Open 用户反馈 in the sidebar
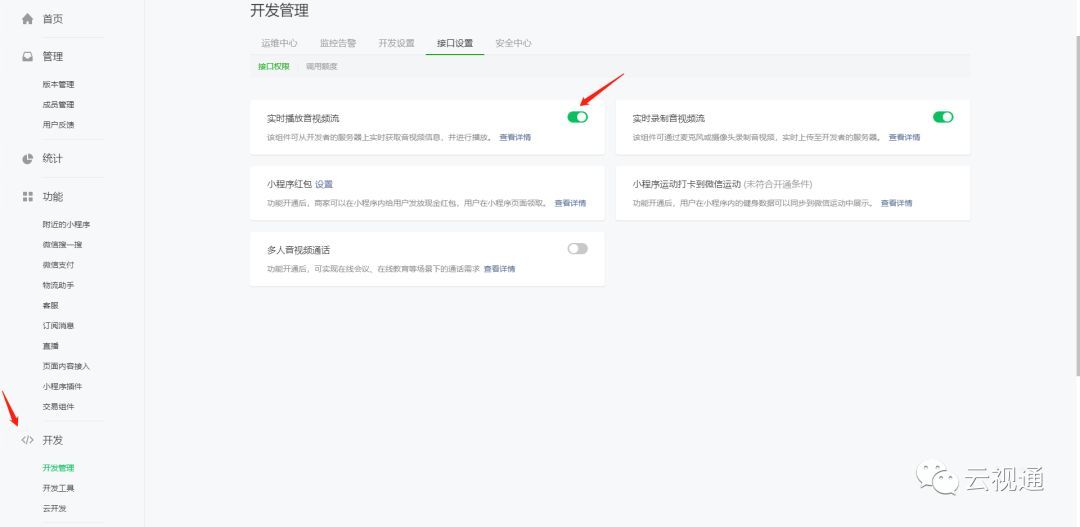Screen dimensions: 1080x527 59,125
